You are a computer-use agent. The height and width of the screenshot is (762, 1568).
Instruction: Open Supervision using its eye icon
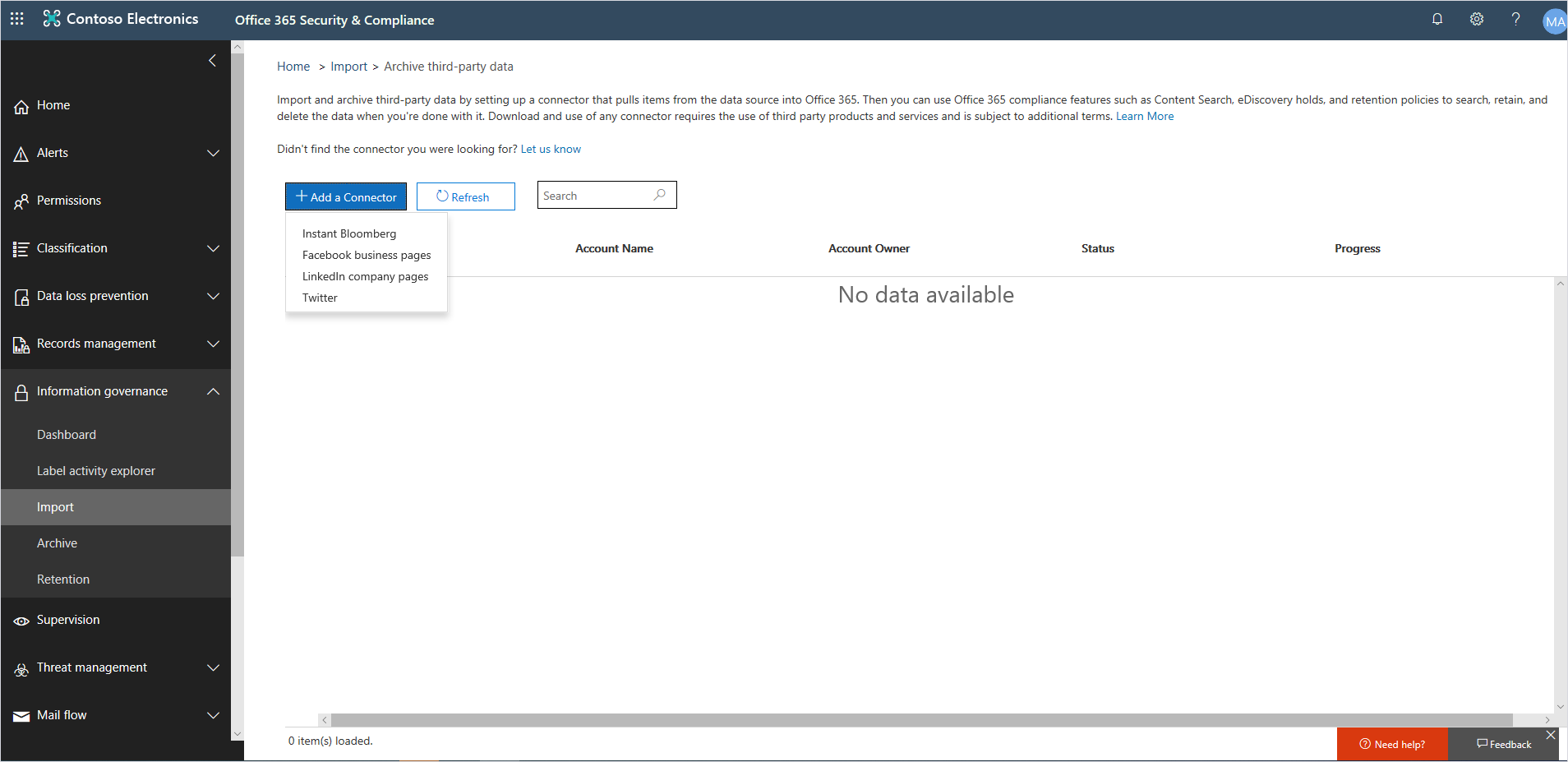21,620
